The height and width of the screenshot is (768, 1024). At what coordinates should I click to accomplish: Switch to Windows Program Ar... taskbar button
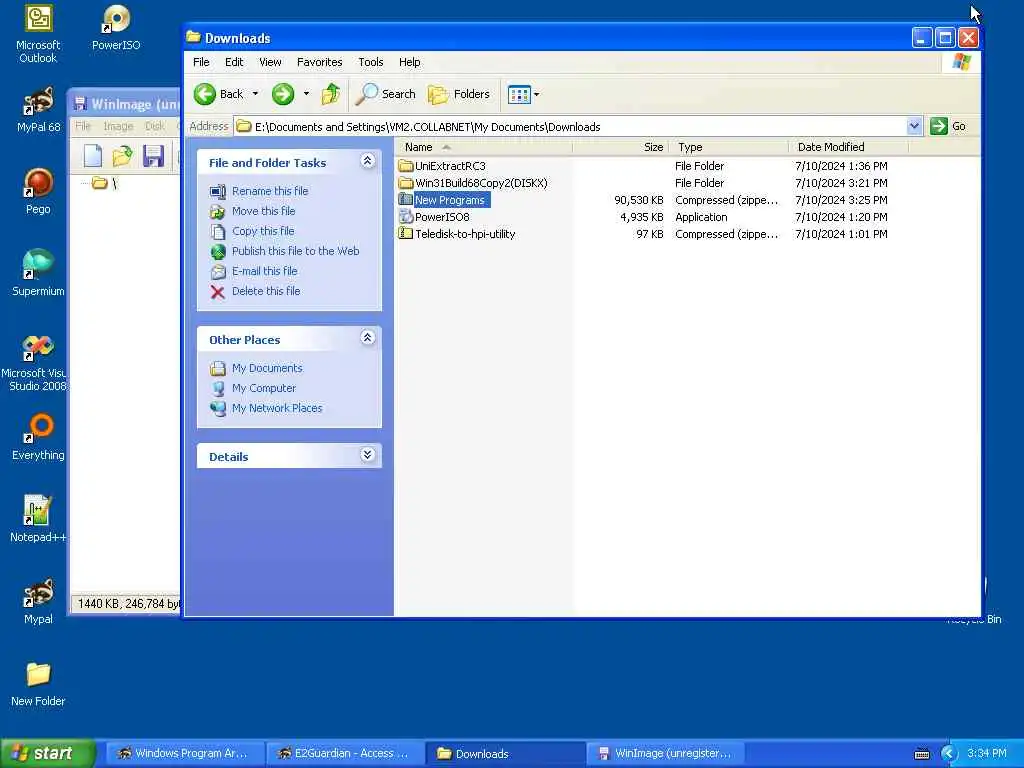coord(185,754)
